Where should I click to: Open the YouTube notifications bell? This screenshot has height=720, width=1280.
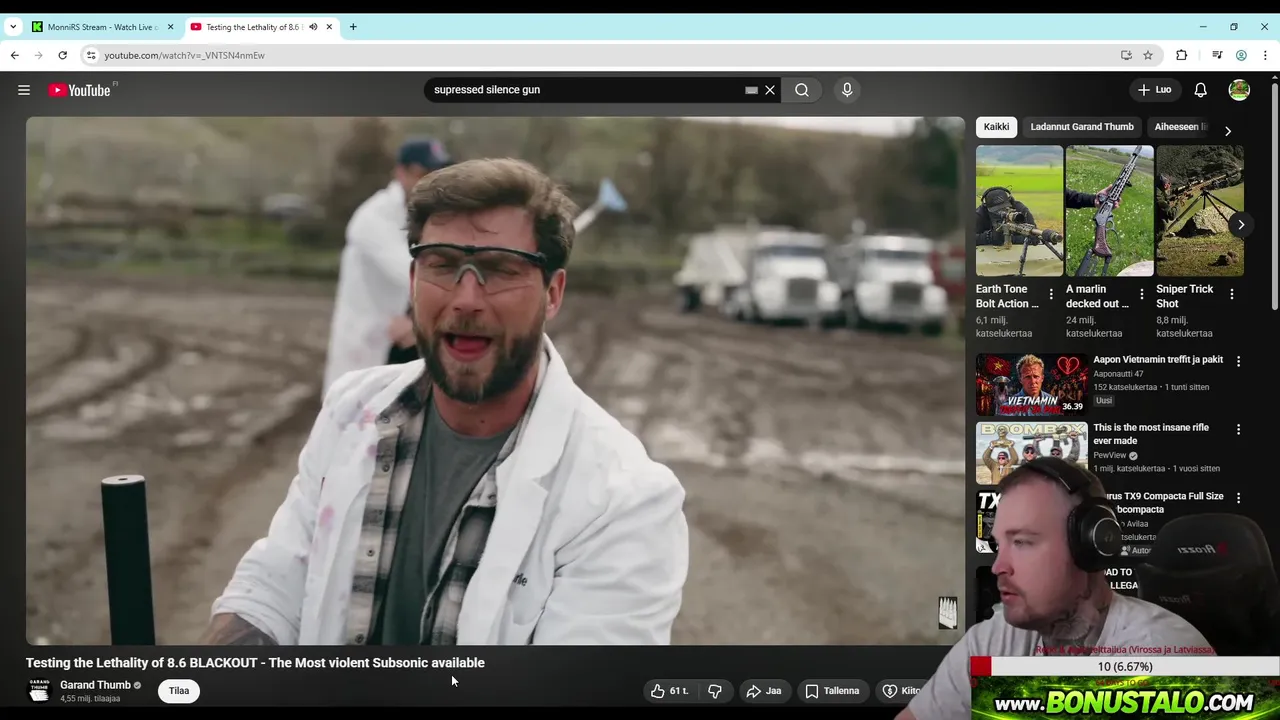(x=1201, y=90)
